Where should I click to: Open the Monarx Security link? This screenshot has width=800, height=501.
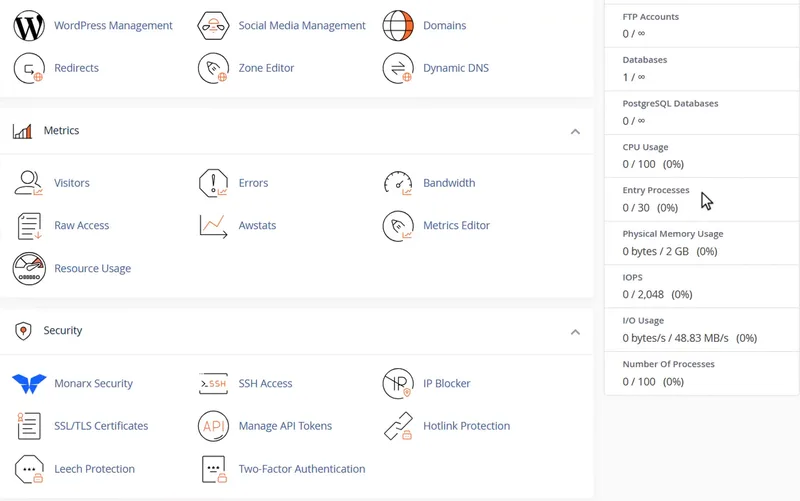[x=93, y=384]
